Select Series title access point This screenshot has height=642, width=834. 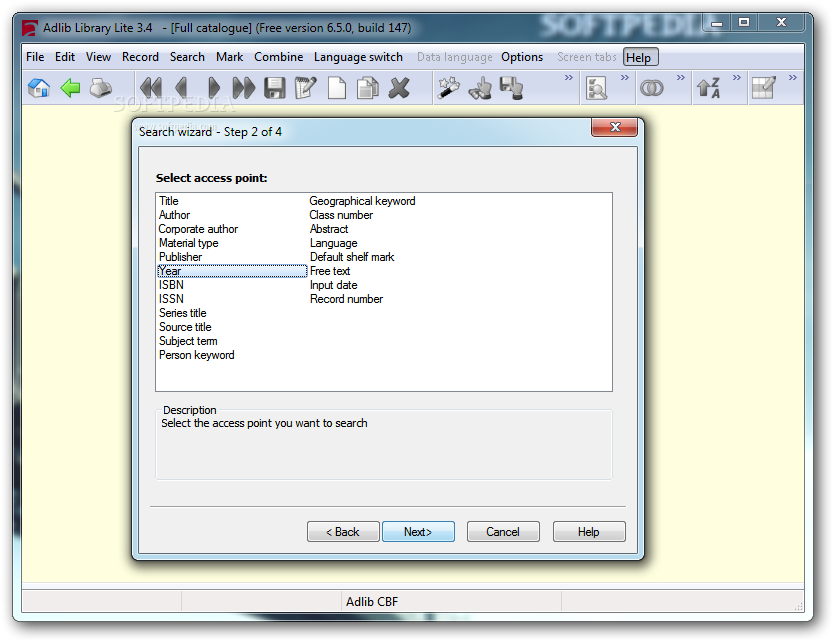(182, 313)
